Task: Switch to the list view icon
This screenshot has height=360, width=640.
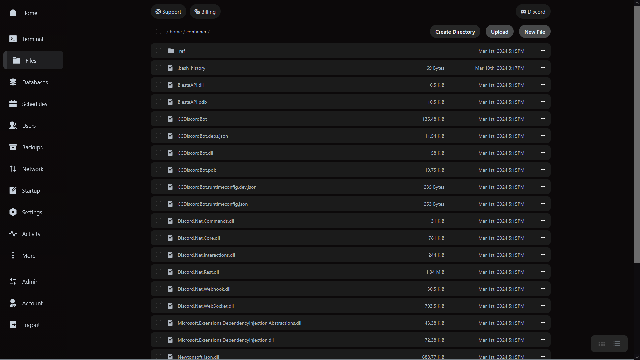Action: point(617,344)
